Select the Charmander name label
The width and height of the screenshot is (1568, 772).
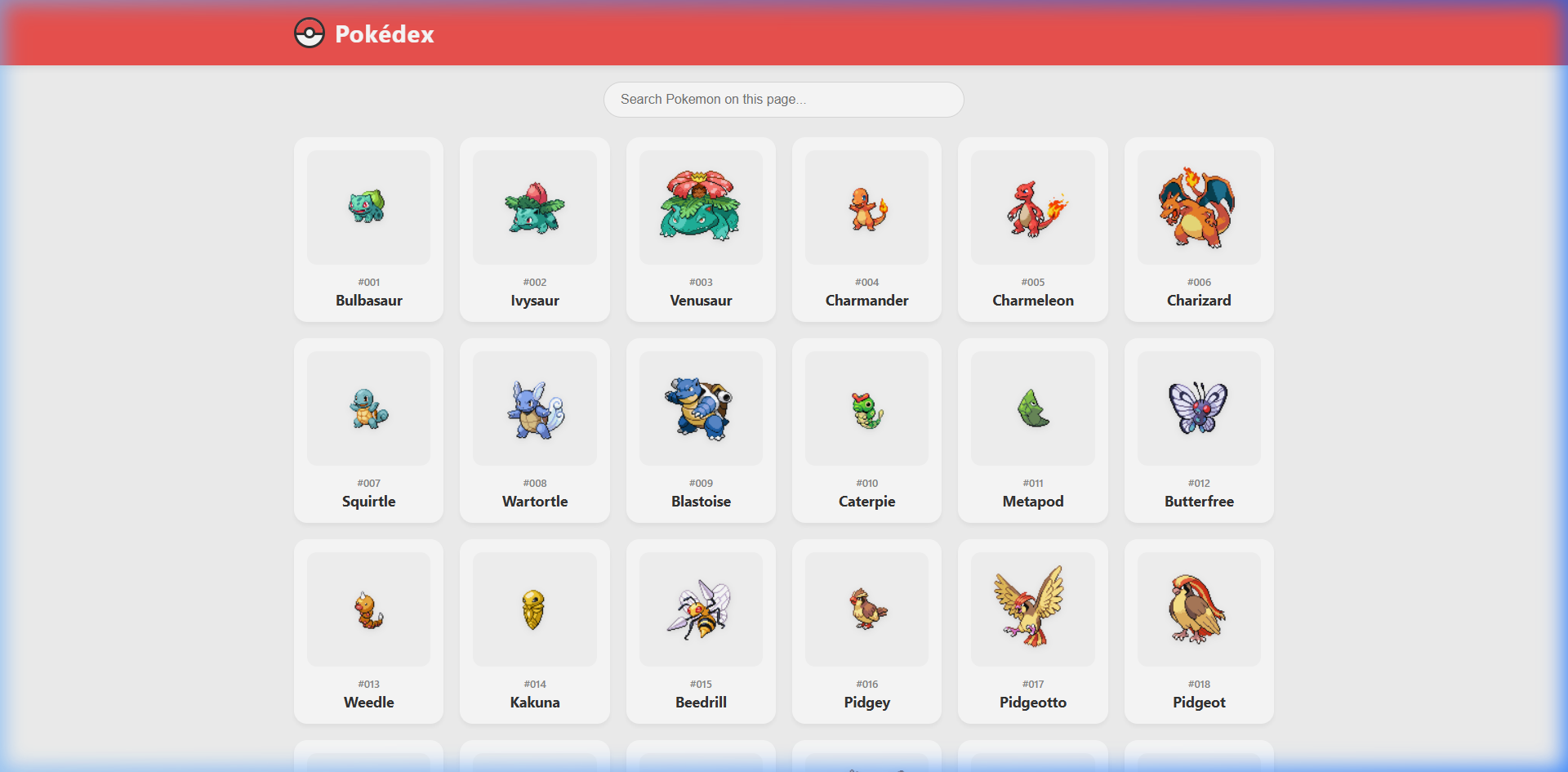point(866,301)
